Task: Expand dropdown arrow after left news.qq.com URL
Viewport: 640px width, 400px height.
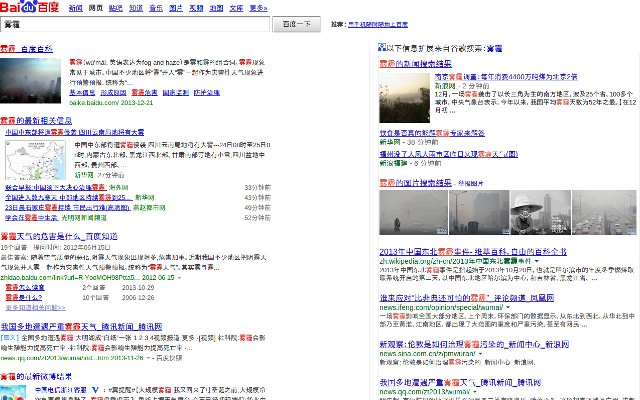Action: click(148, 358)
